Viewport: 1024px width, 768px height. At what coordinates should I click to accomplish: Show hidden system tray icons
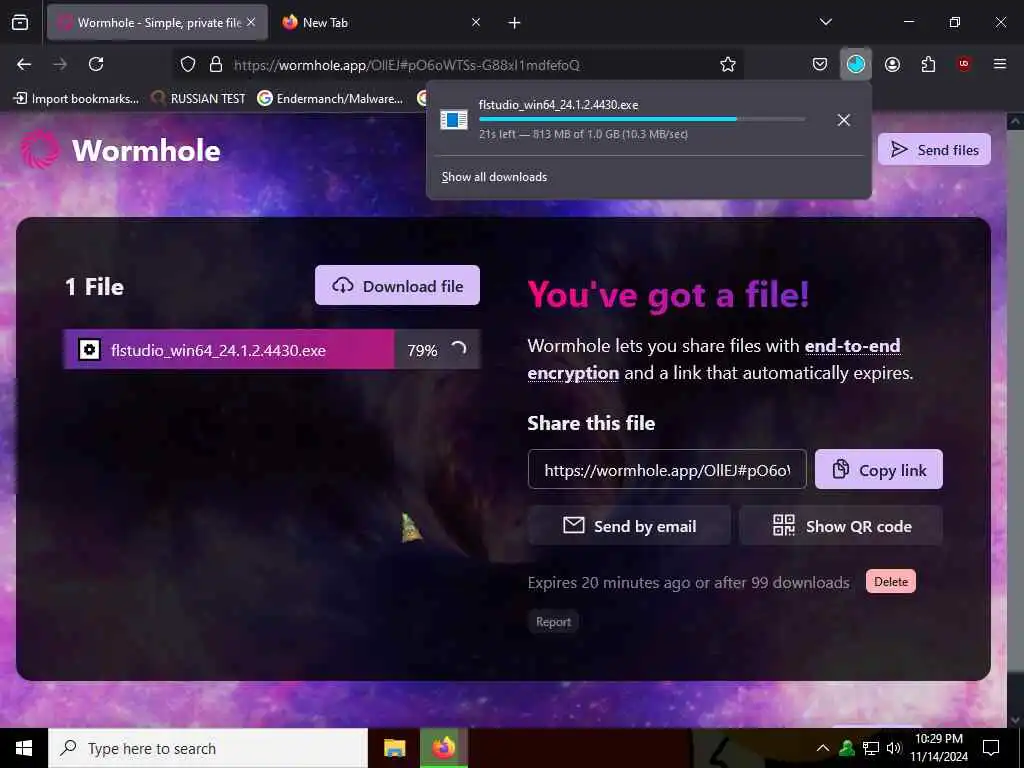tap(823, 748)
